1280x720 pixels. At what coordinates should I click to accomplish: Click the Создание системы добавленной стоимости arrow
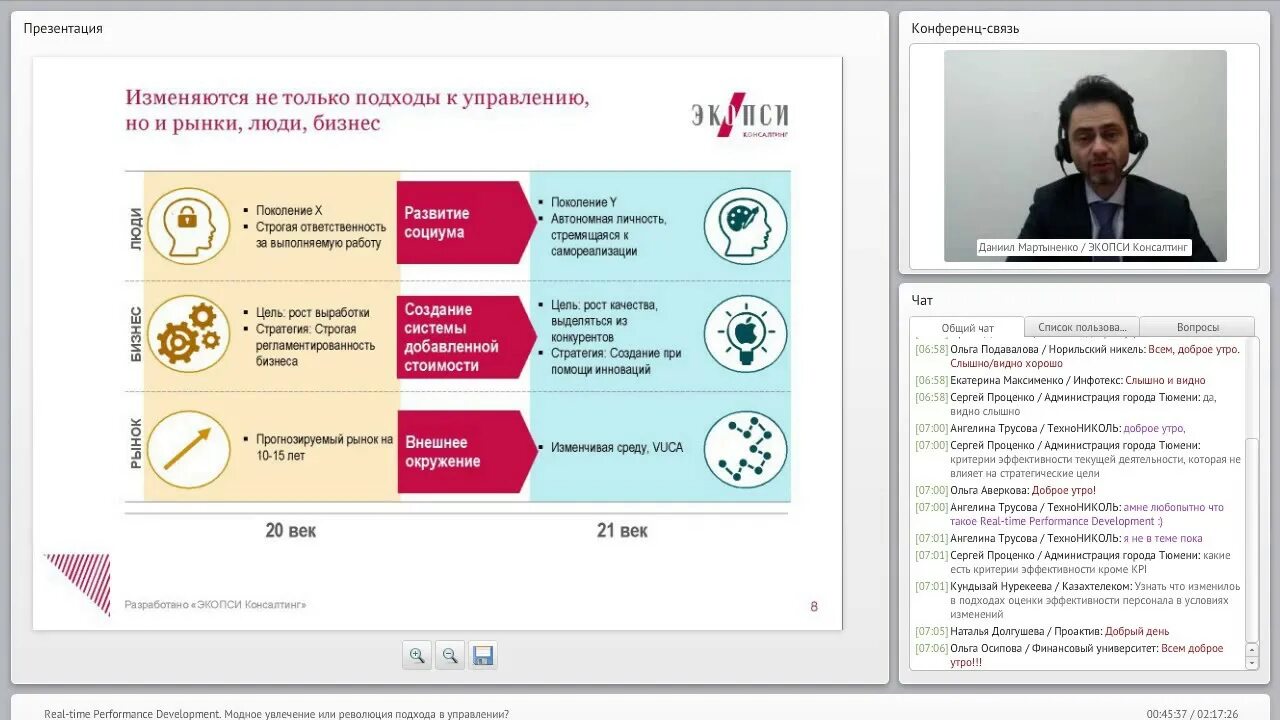click(466, 337)
